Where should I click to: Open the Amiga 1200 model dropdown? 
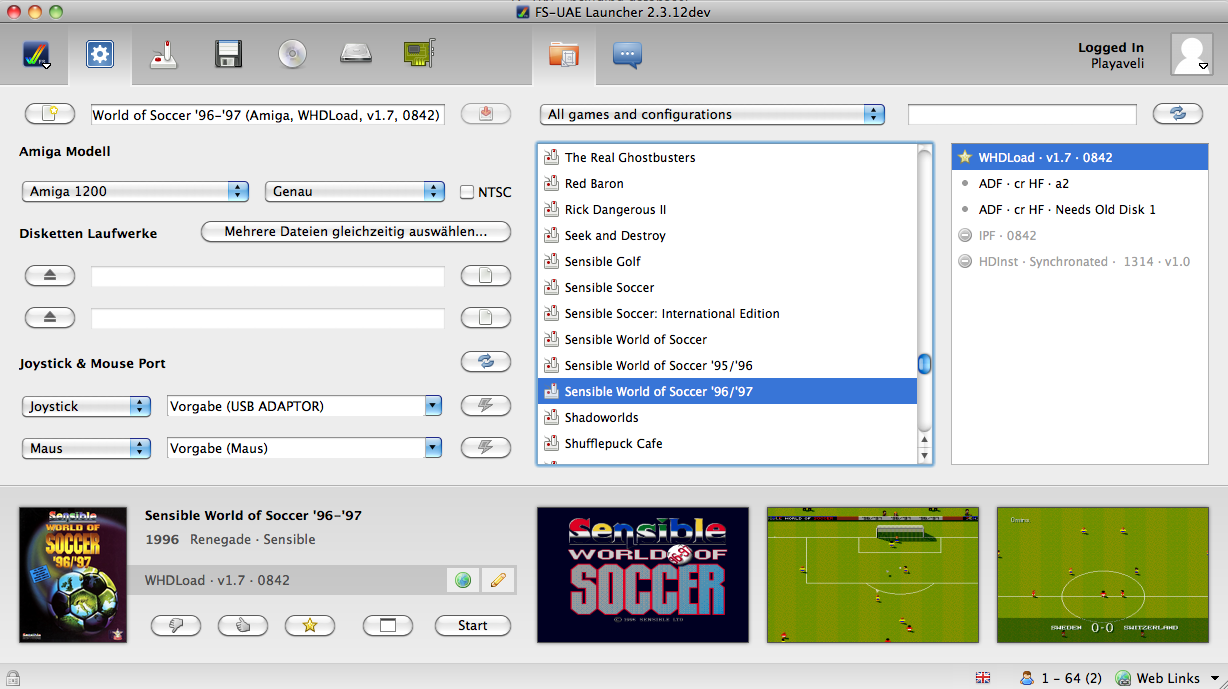point(135,191)
